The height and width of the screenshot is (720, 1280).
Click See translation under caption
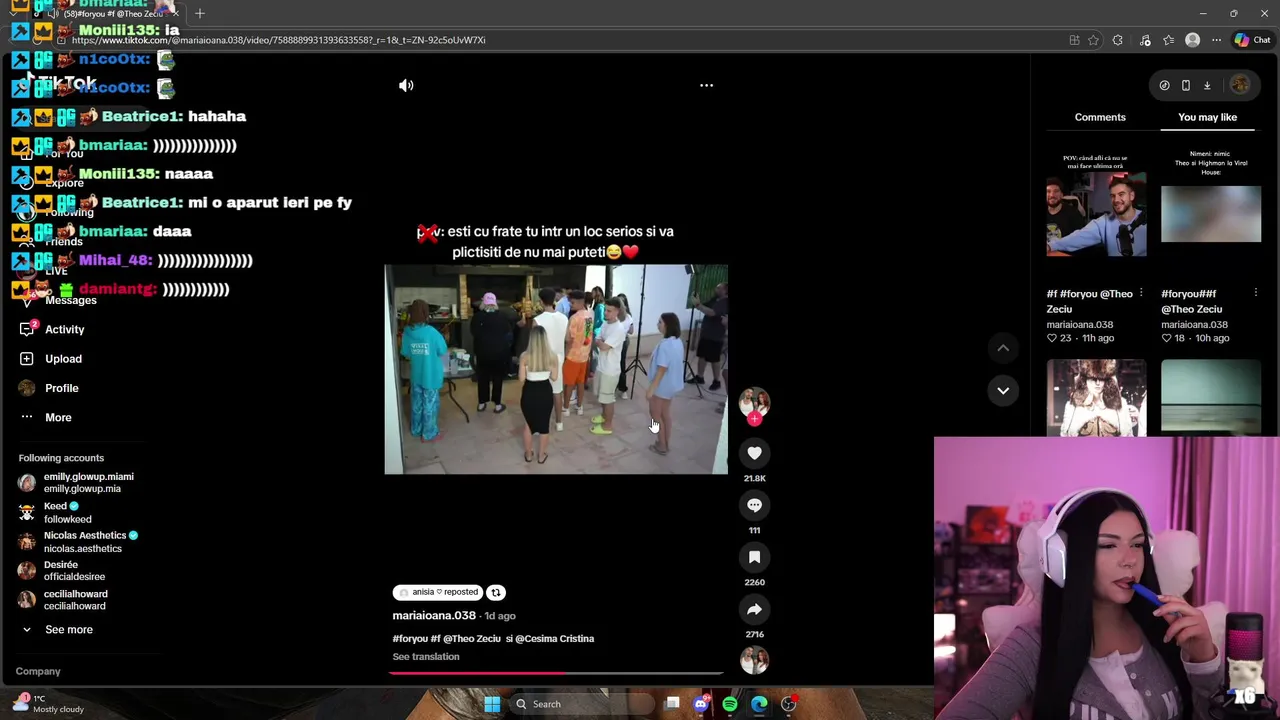(426, 657)
